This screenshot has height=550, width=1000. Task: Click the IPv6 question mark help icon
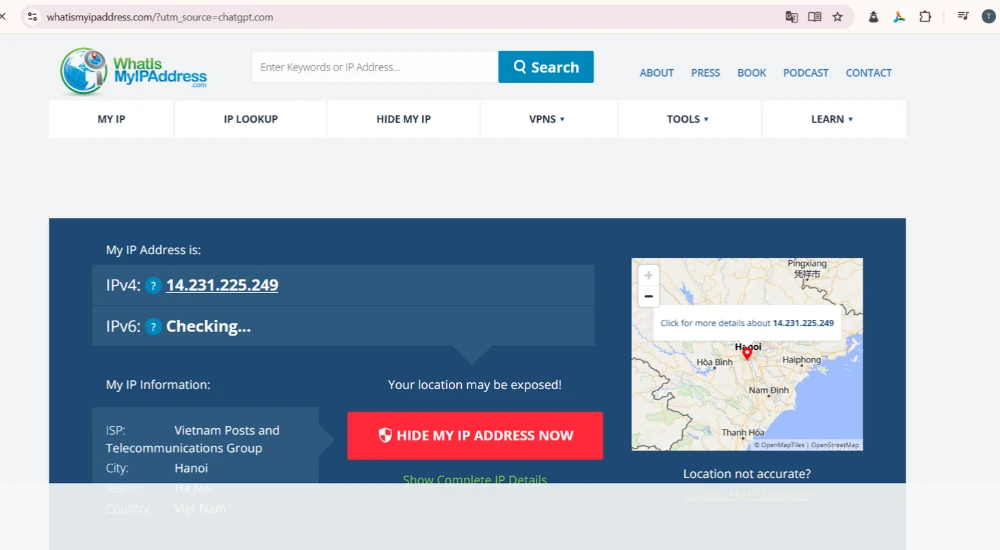point(153,327)
